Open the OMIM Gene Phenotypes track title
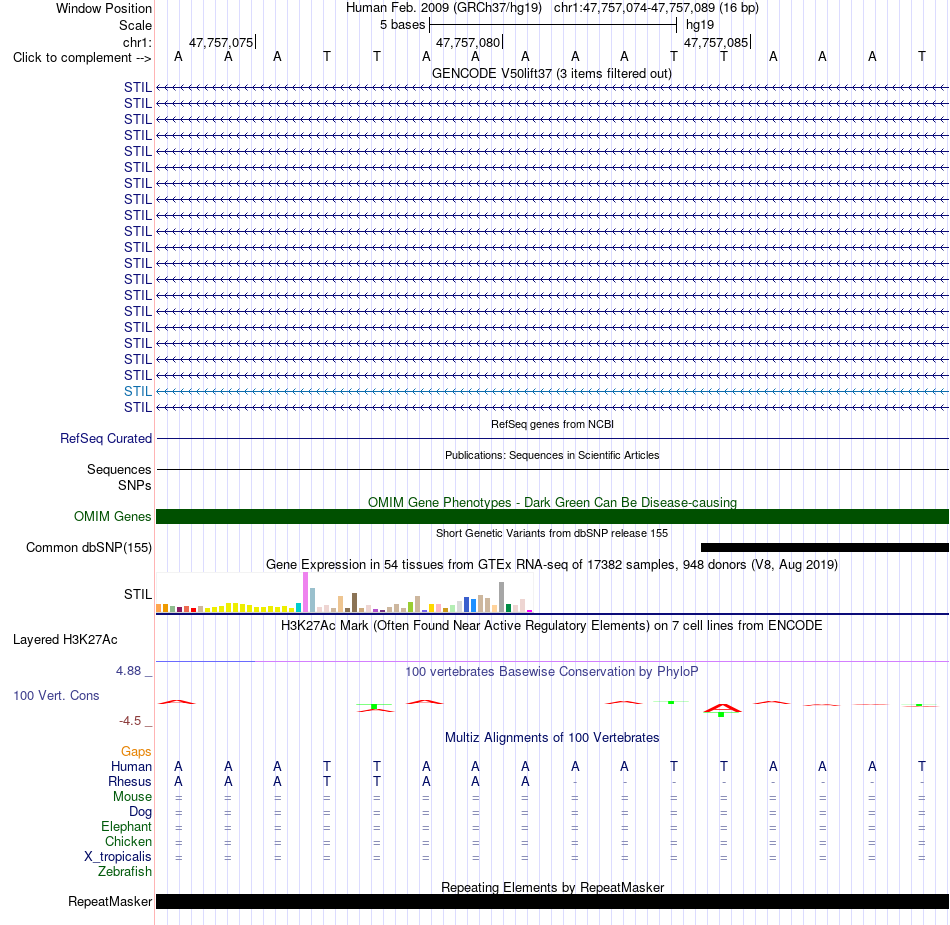This screenshot has width=950, height=925. pos(552,502)
